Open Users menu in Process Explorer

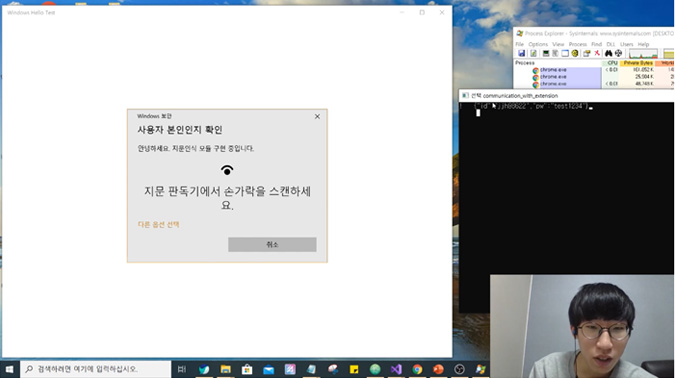pos(627,44)
